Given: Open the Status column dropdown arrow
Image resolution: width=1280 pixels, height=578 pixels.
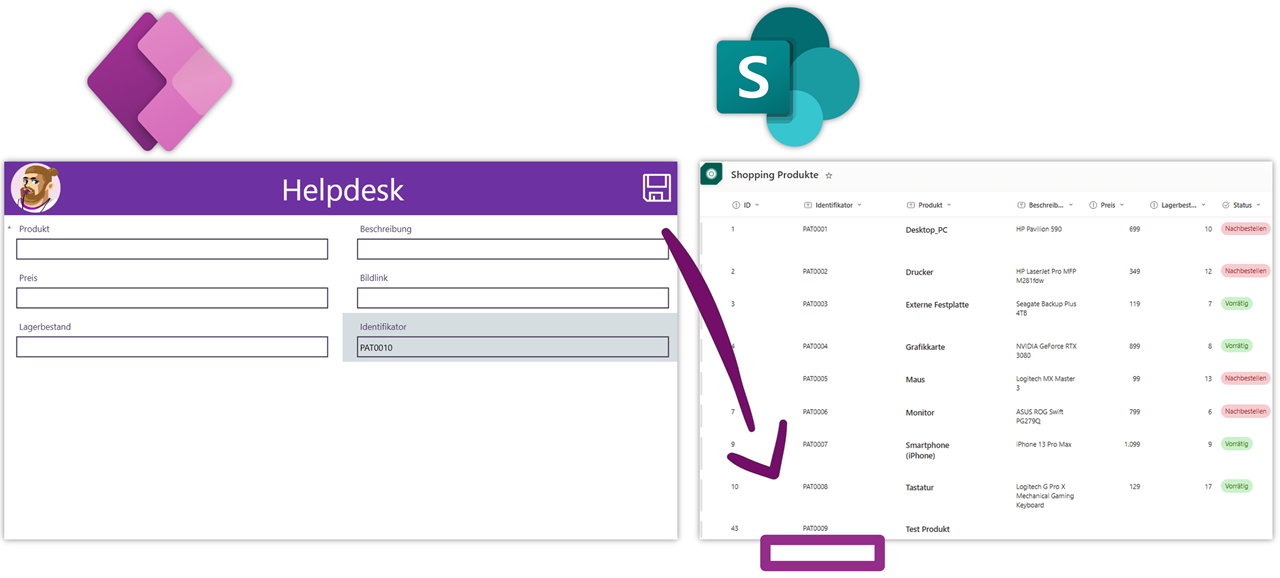Looking at the screenshot, I should 1258,205.
